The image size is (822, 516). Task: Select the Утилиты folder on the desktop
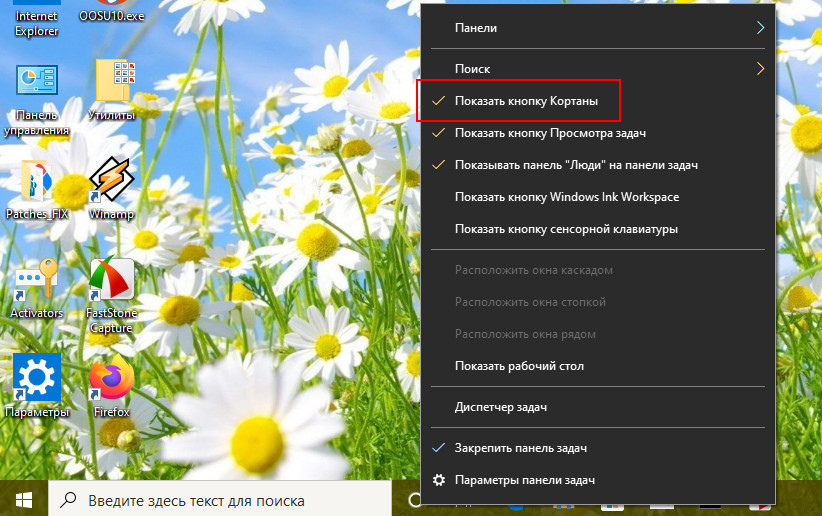point(111,90)
